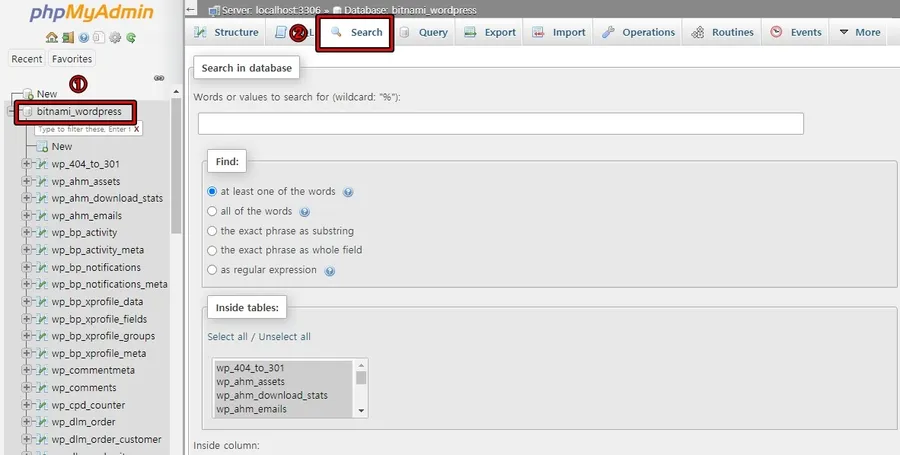Go to the Operations tab
The height and width of the screenshot is (455, 900).
(638, 32)
